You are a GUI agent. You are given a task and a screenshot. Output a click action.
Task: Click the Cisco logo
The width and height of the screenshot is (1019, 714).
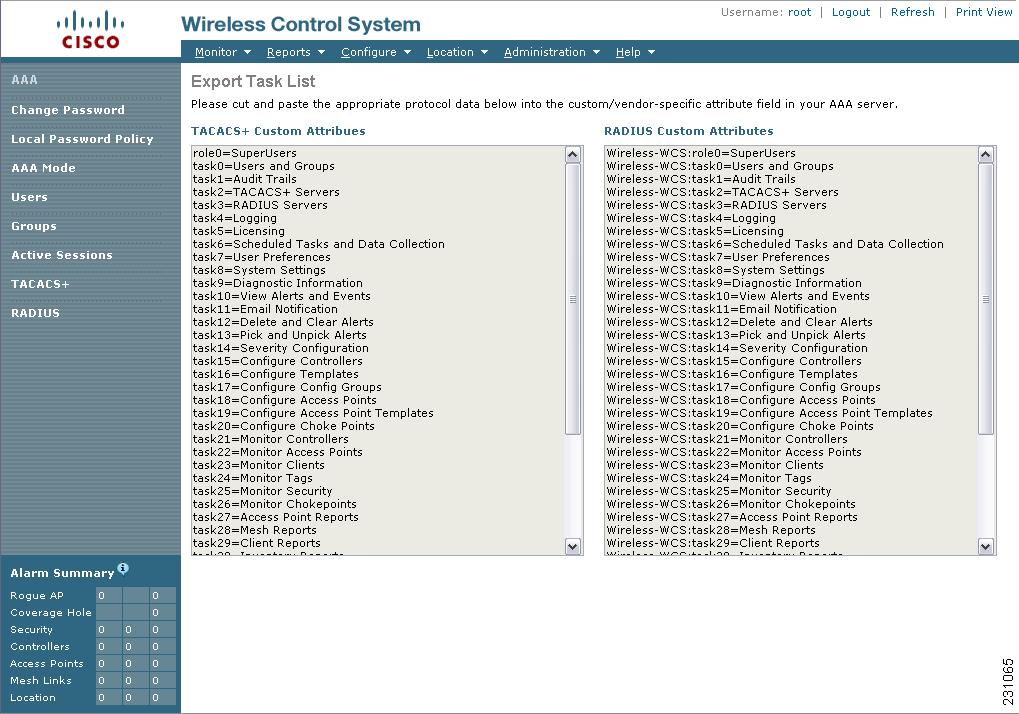click(90, 30)
